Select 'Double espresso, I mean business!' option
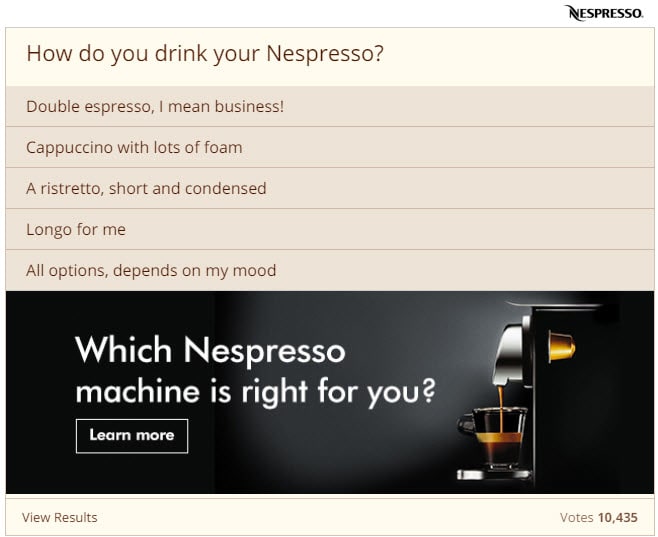Screen dimensions: 658x537 click(x=330, y=107)
